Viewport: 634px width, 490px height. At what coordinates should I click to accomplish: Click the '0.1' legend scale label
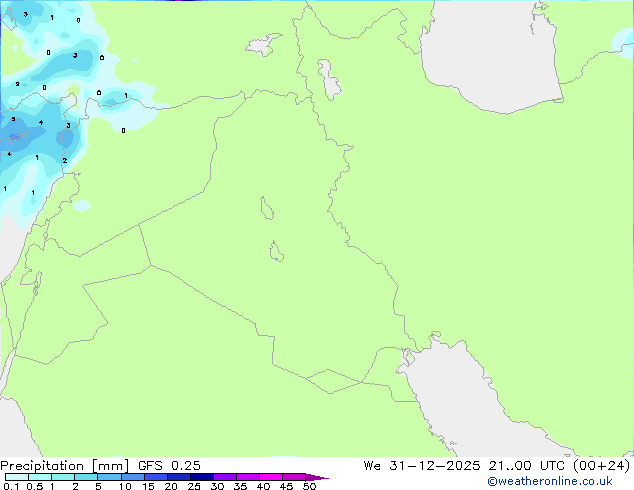[11, 486]
